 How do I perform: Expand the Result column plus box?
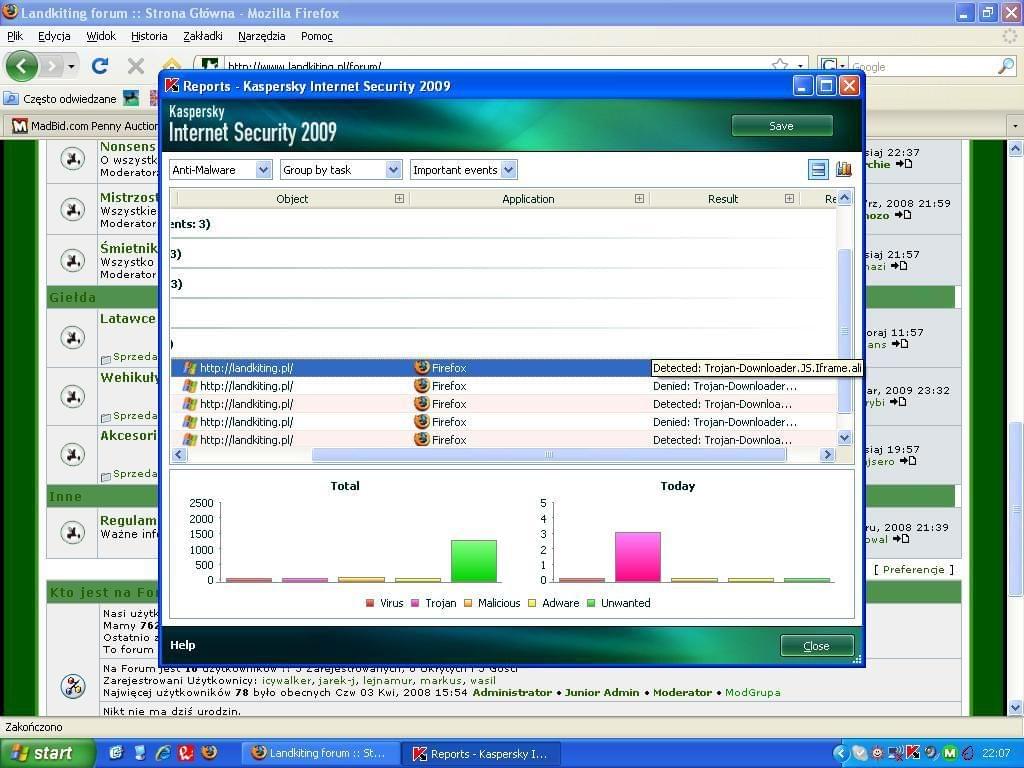click(x=790, y=199)
